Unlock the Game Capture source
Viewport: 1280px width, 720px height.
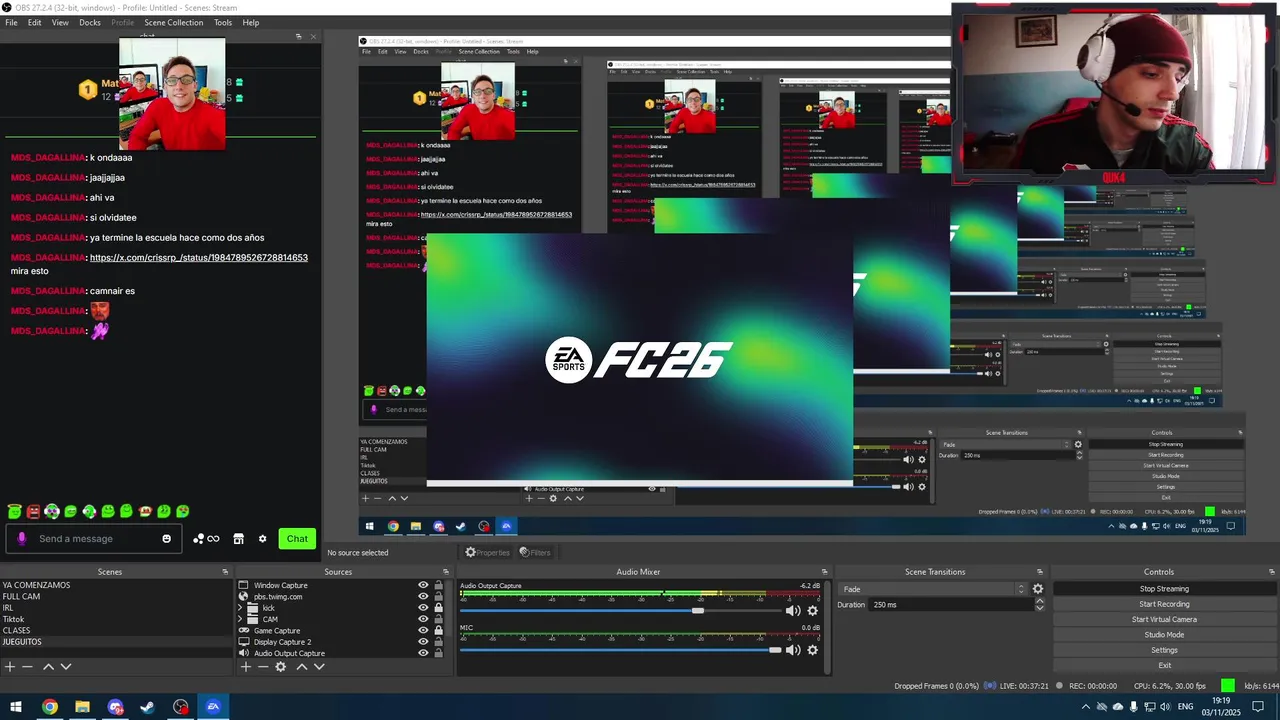[438, 631]
